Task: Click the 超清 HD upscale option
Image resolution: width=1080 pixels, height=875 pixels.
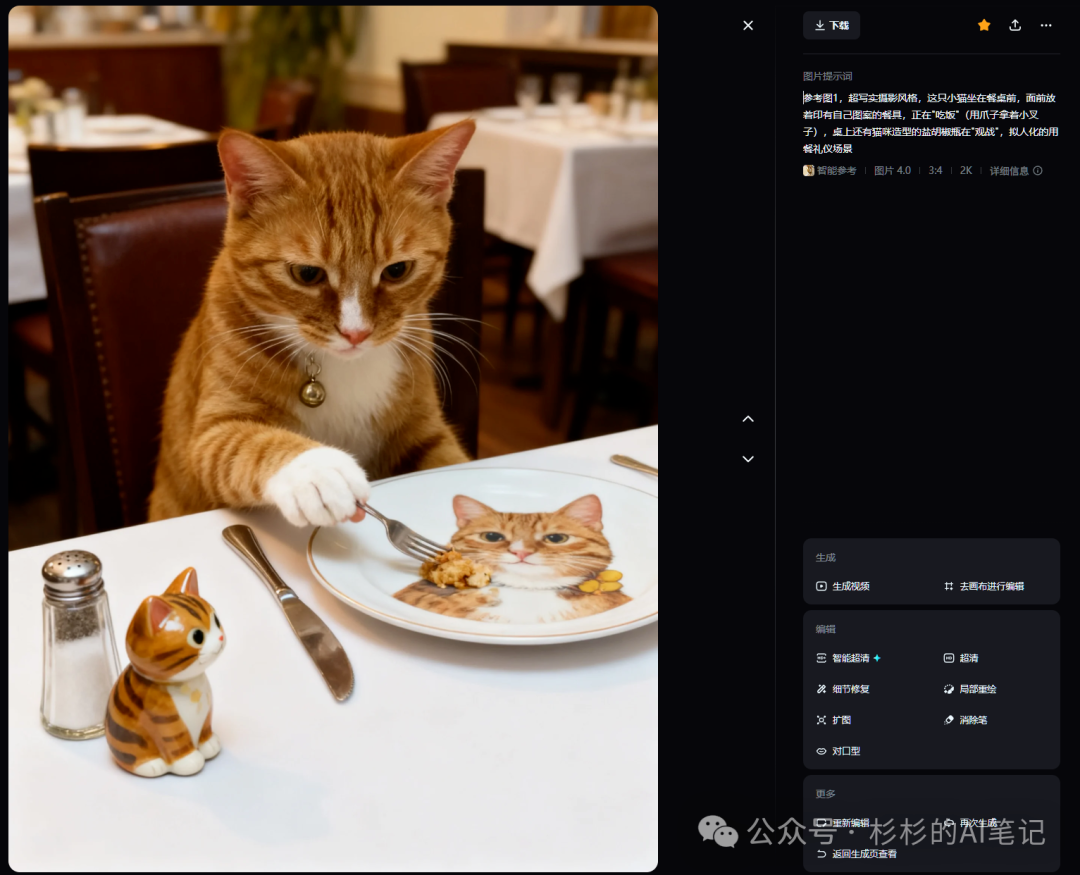Action: click(961, 658)
